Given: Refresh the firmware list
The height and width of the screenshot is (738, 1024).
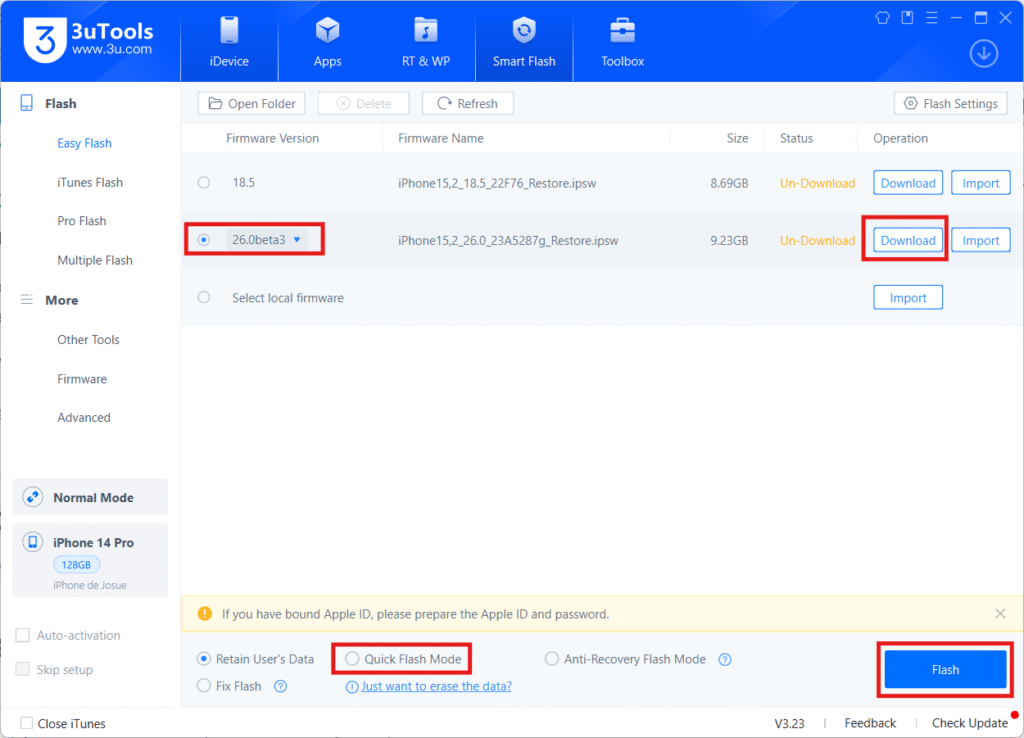Looking at the screenshot, I should [x=468, y=103].
